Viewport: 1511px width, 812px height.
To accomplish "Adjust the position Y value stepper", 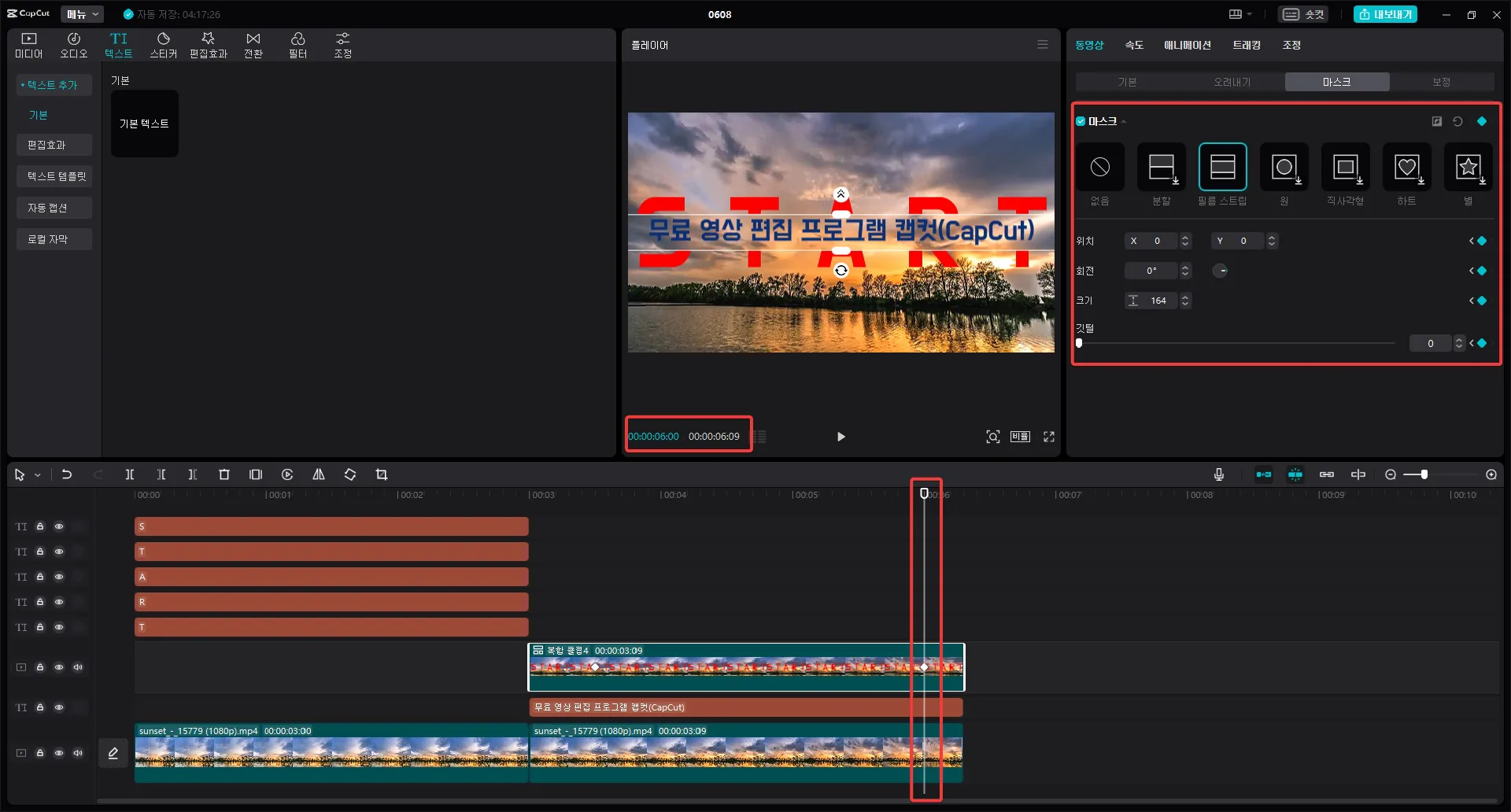I will coord(1272,241).
